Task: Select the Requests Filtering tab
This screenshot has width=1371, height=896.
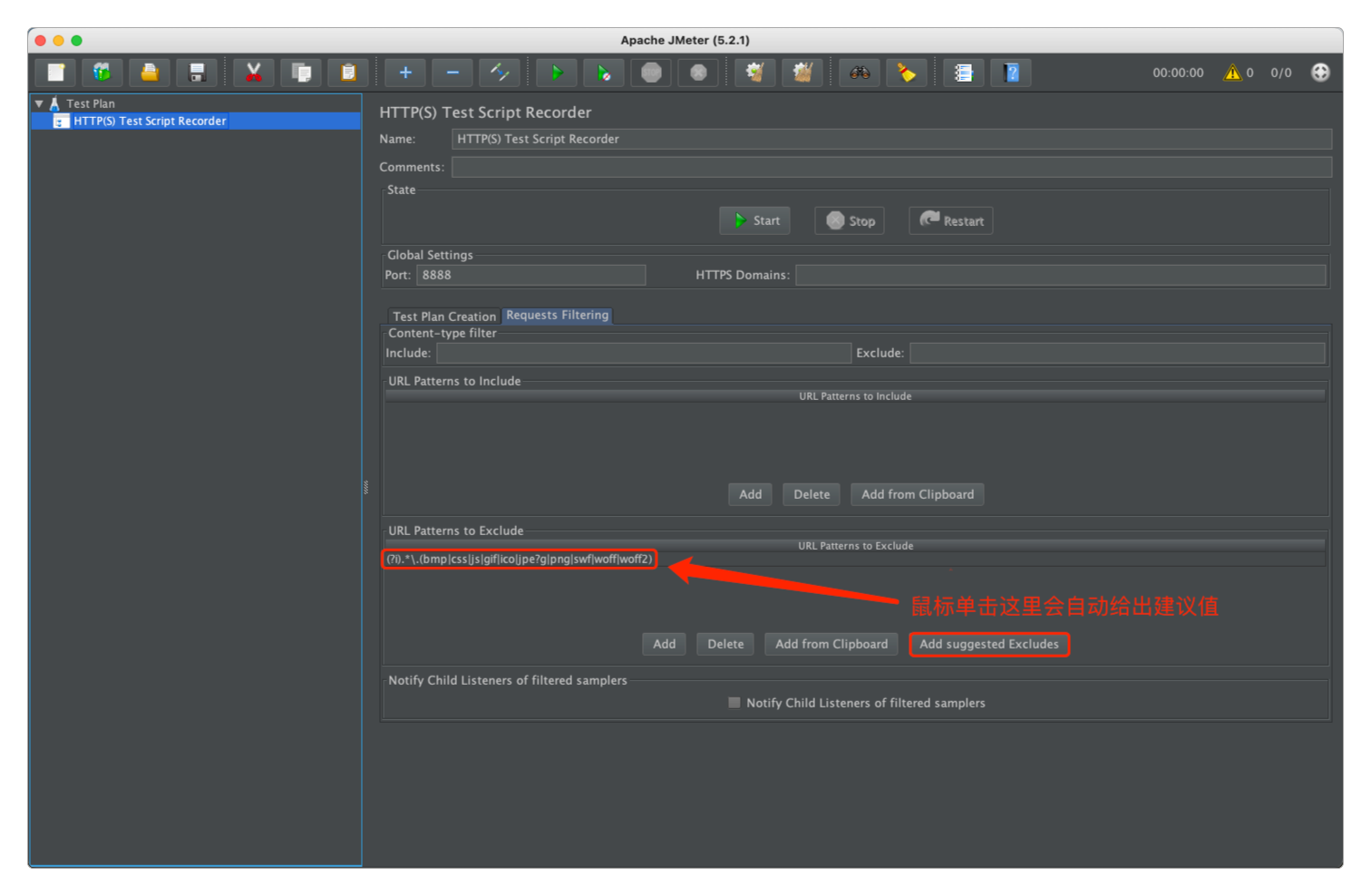Action: pyautogui.click(x=557, y=315)
